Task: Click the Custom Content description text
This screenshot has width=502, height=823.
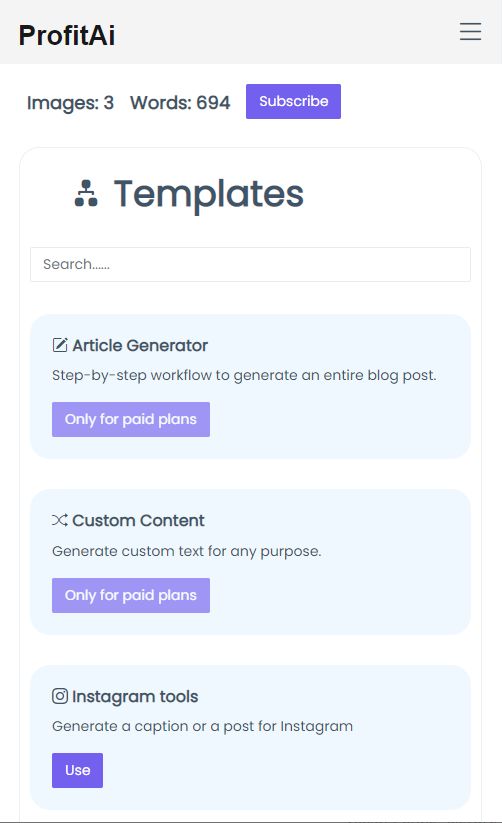Action: 186,551
